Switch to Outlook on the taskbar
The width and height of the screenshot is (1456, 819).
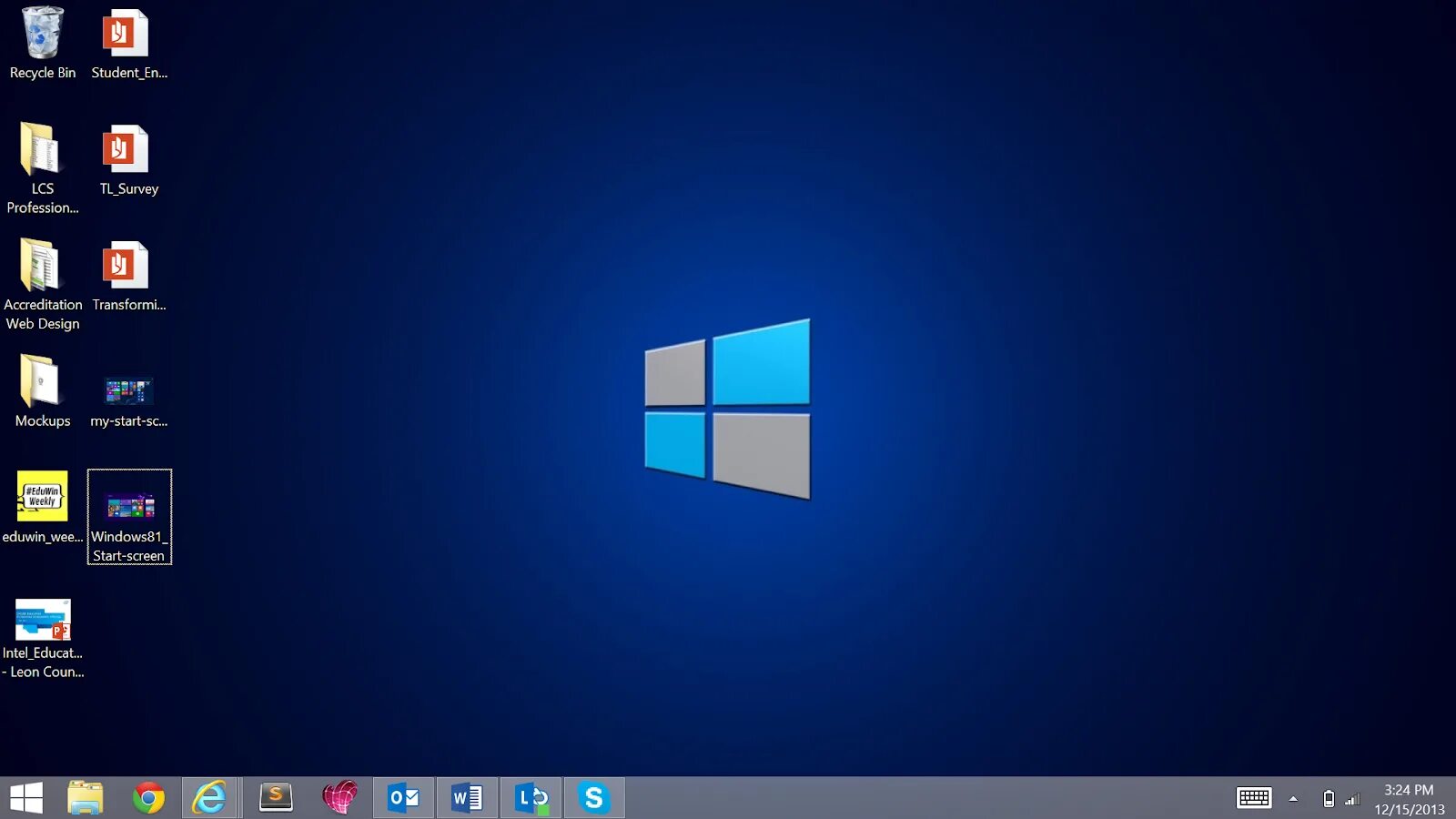click(403, 798)
